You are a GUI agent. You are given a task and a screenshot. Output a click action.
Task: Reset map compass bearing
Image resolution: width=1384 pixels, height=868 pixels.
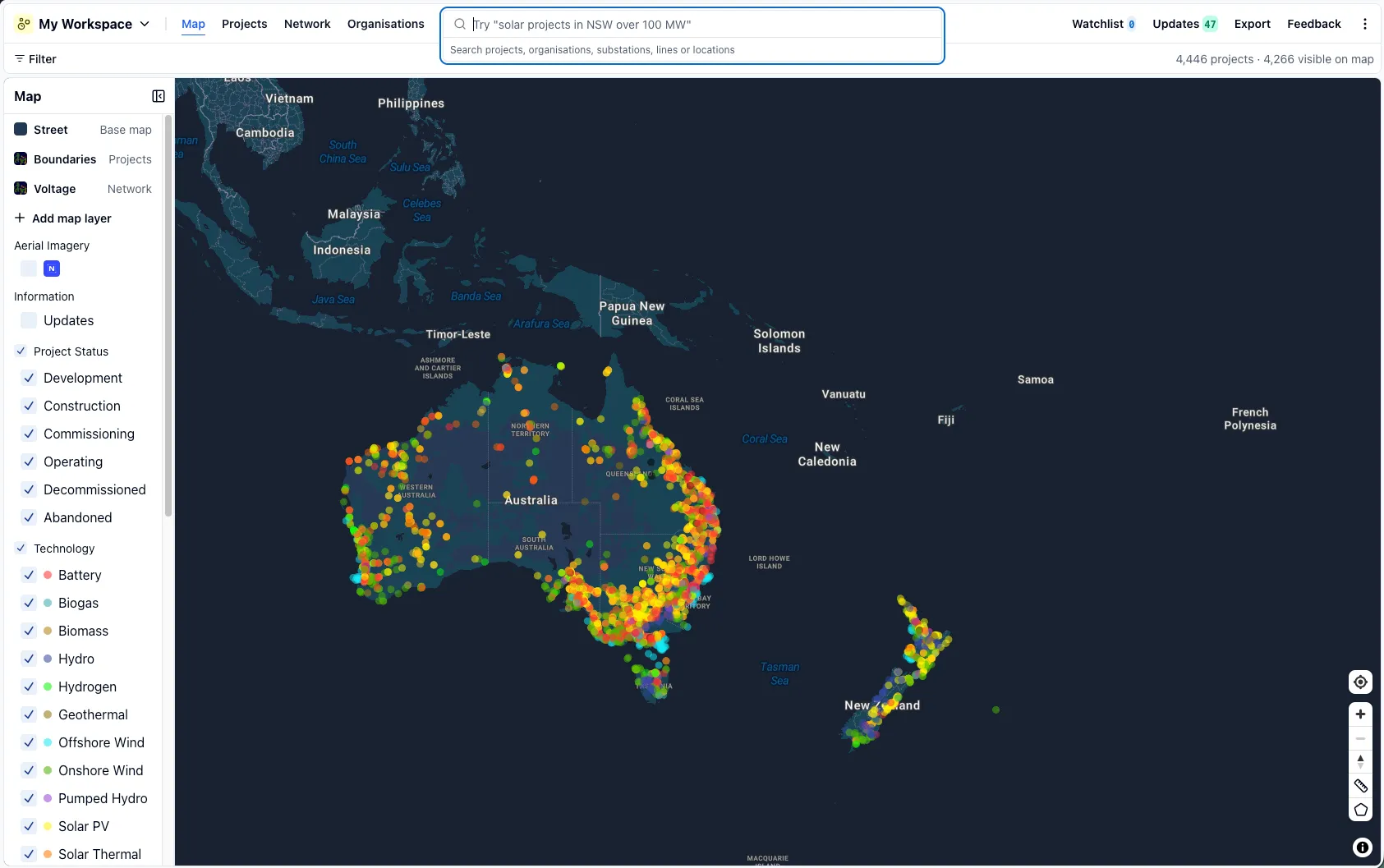pyautogui.click(x=1360, y=761)
